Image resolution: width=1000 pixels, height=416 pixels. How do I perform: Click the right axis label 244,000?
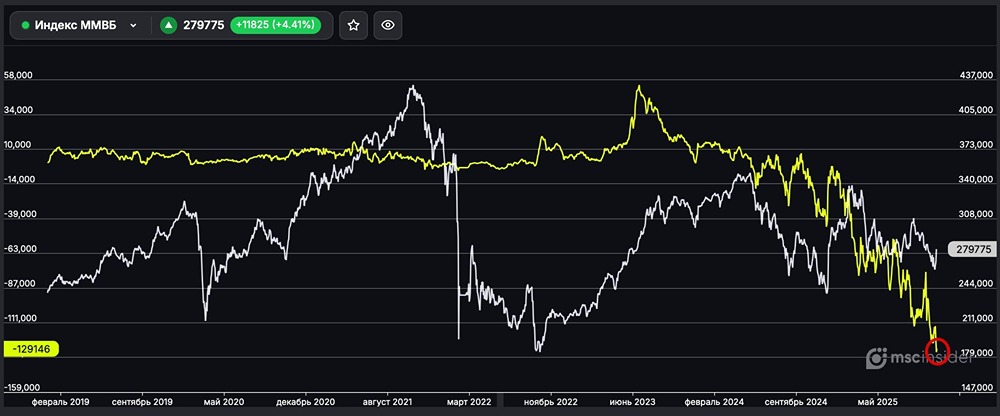[x=976, y=284]
